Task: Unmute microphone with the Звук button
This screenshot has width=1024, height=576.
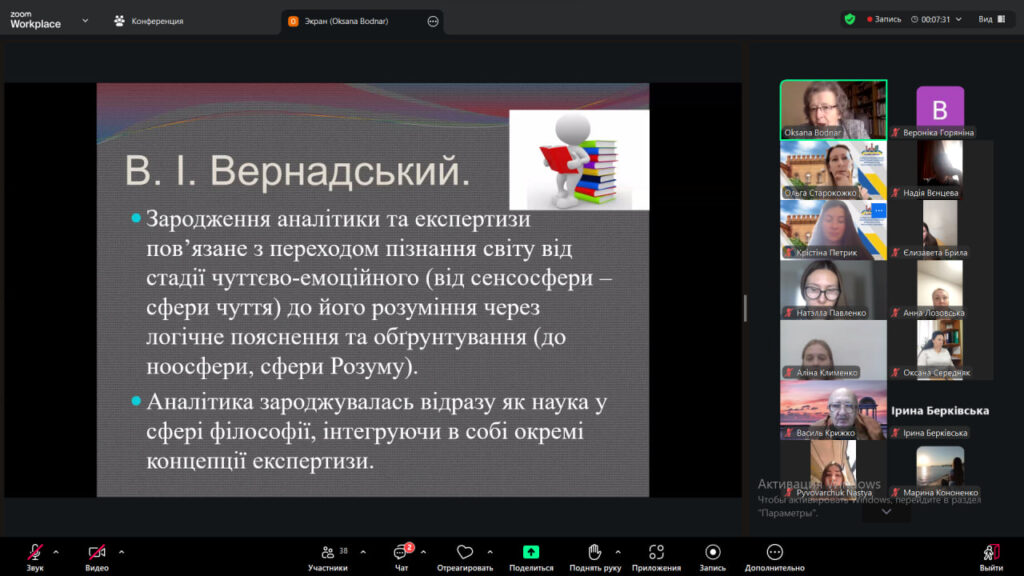Action: click(35, 552)
